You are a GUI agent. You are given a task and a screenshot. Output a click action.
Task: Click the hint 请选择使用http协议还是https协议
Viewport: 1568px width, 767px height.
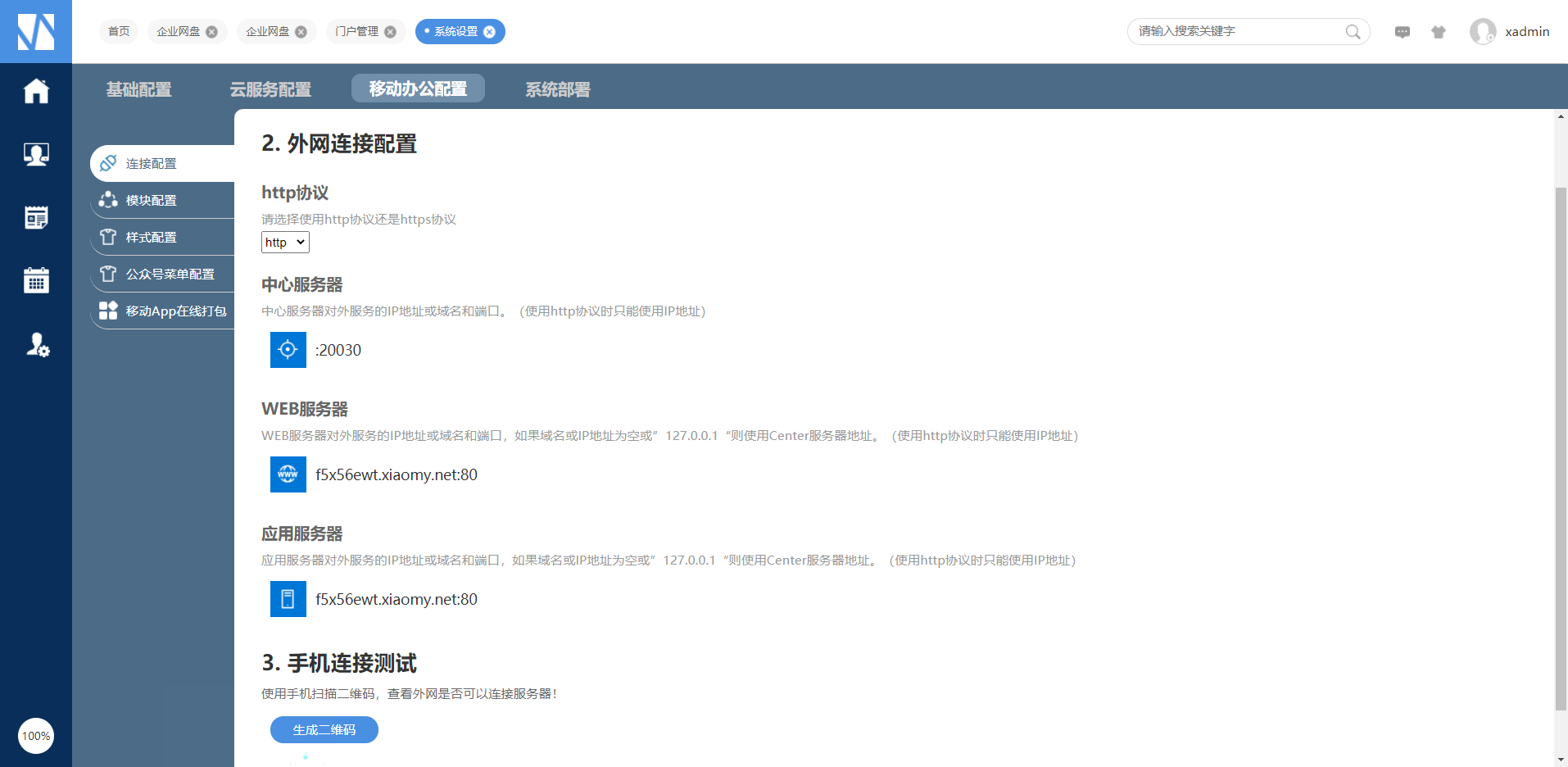click(x=359, y=220)
